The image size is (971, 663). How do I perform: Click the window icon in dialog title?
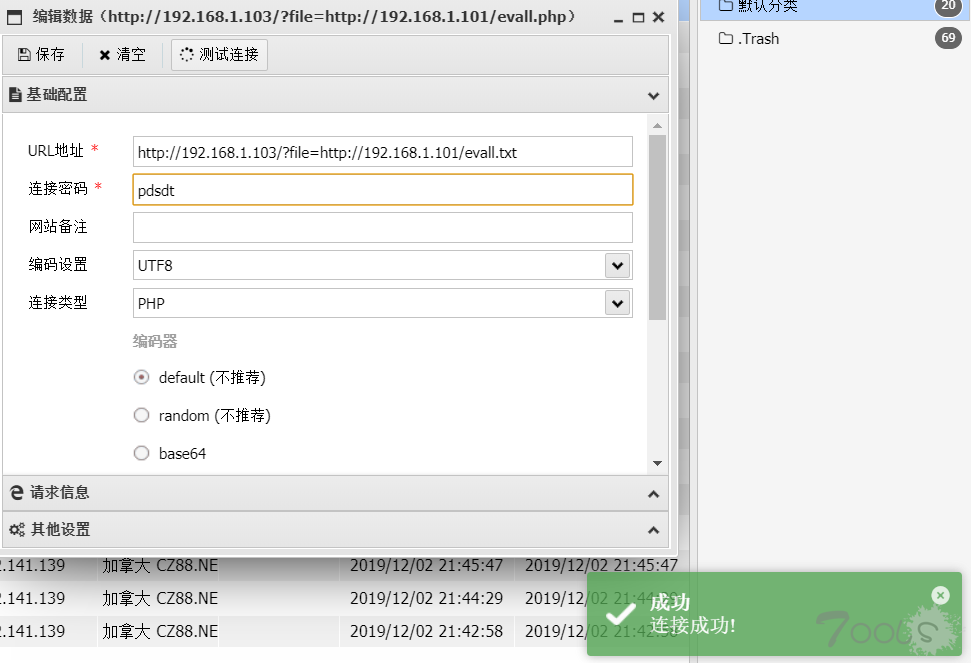tap(14, 17)
